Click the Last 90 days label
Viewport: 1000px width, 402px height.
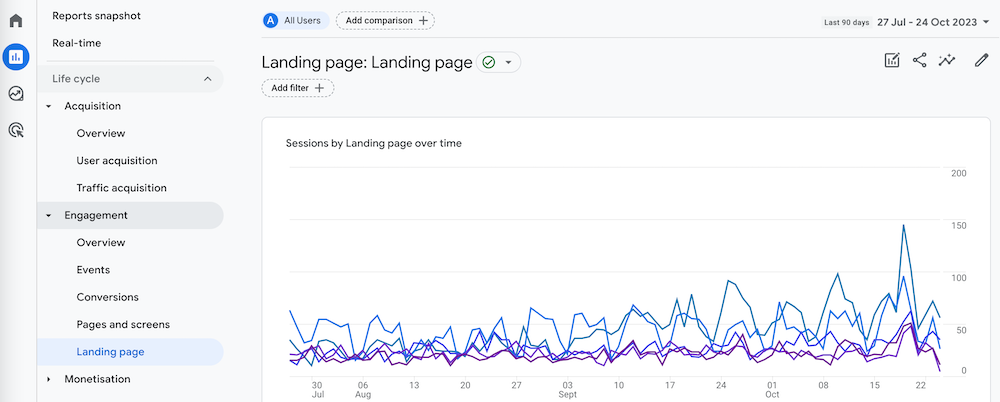point(846,22)
